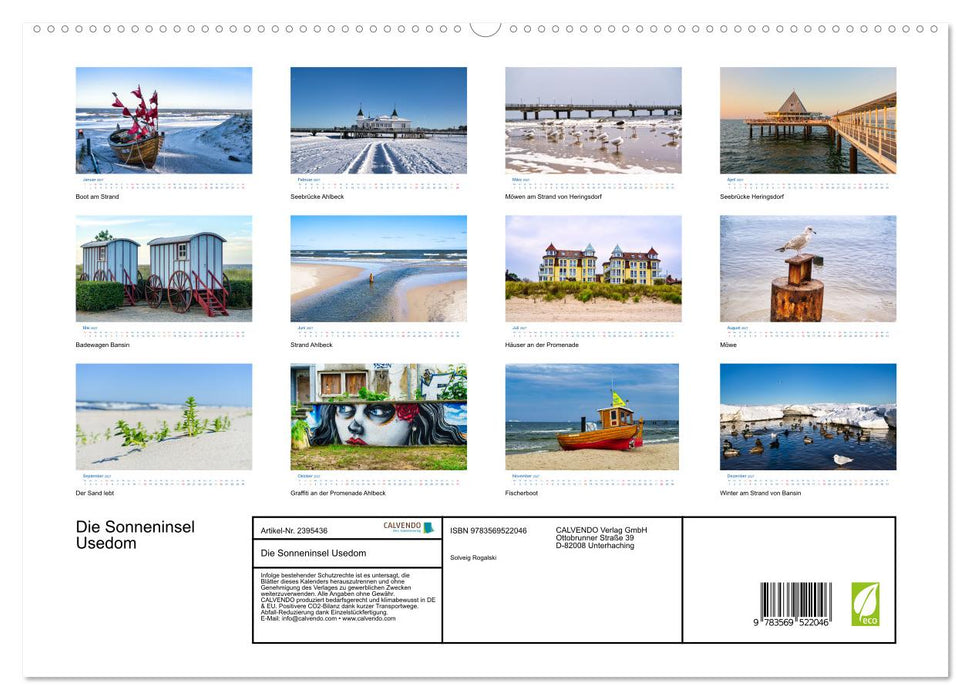This screenshot has width=971, height=700.
Task: Click the Graffiti an der Promenade Ahlbeck photo
Action: [x=378, y=416]
